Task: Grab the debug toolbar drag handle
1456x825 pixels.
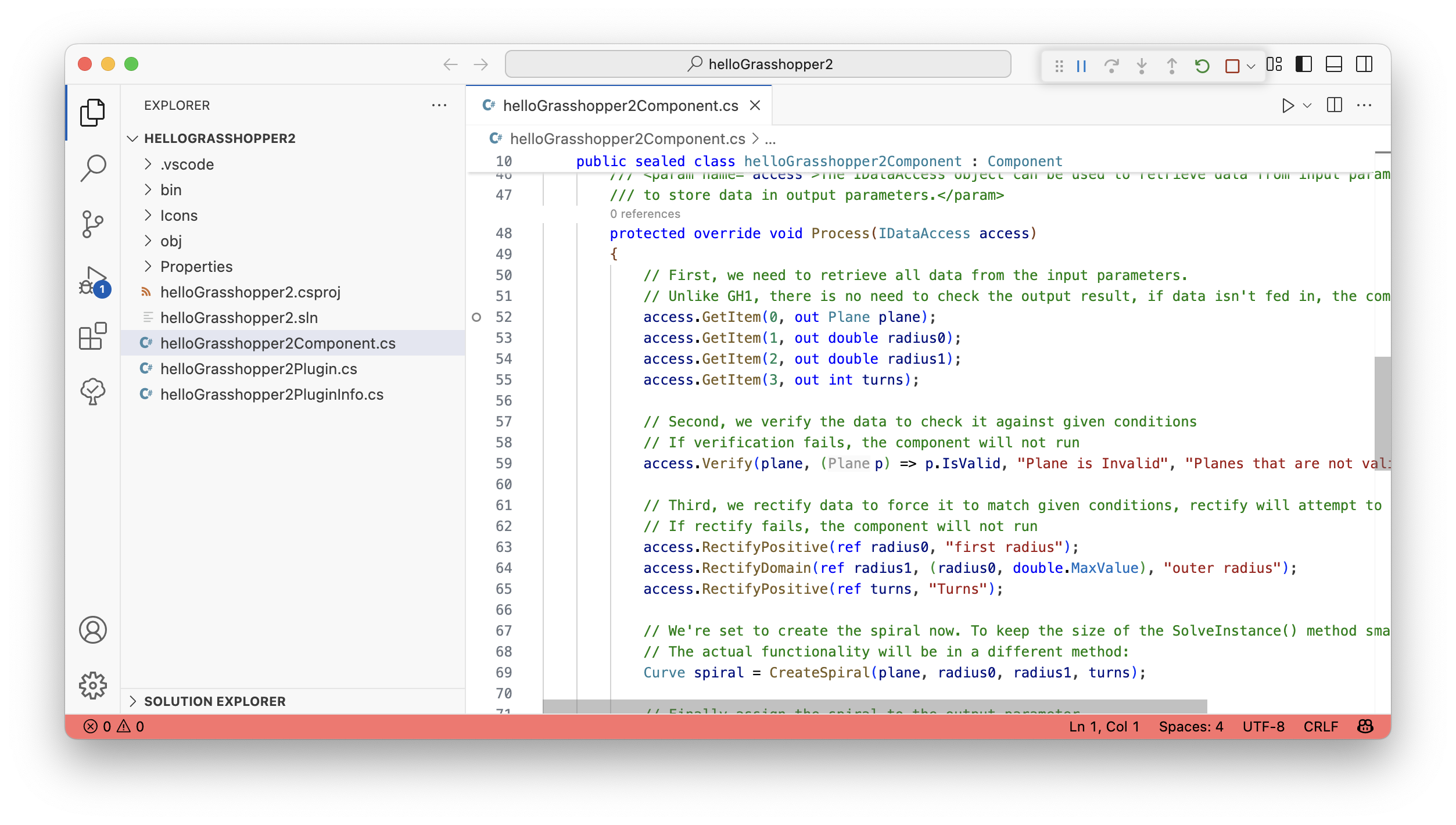Action: (x=1059, y=66)
